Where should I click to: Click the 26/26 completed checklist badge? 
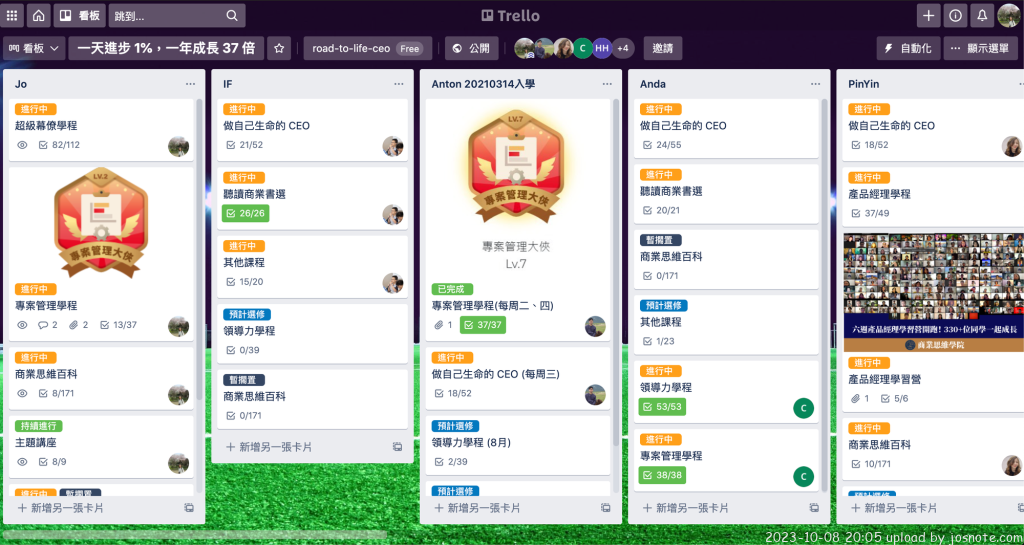point(246,213)
